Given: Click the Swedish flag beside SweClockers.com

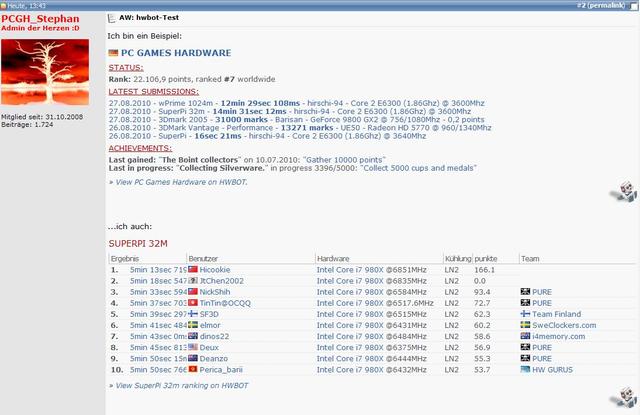Looking at the screenshot, I should pyautogui.click(x=525, y=325).
